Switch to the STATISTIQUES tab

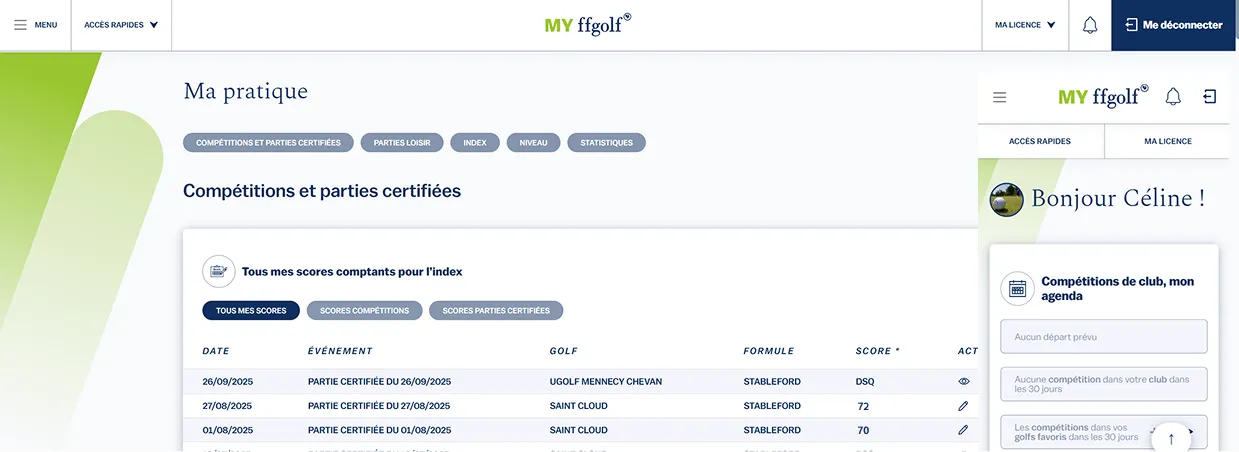point(606,143)
